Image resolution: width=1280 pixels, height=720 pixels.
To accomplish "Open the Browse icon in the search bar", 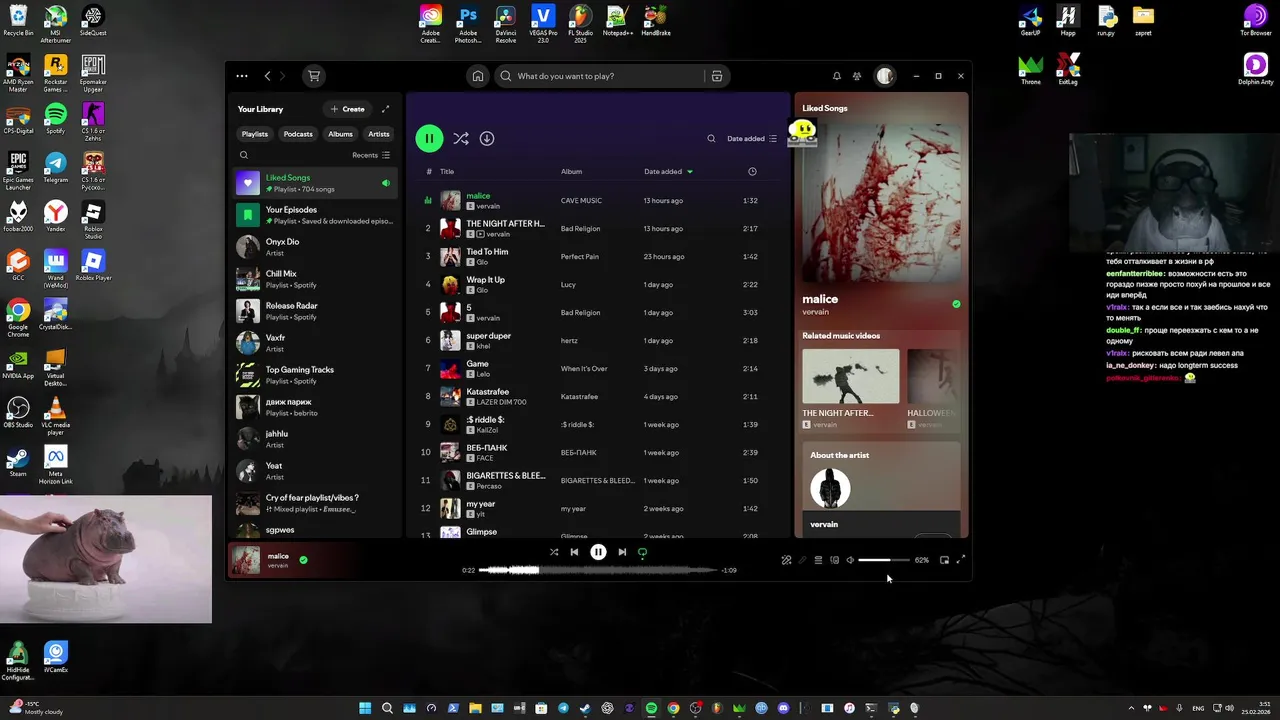I will (x=716, y=76).
